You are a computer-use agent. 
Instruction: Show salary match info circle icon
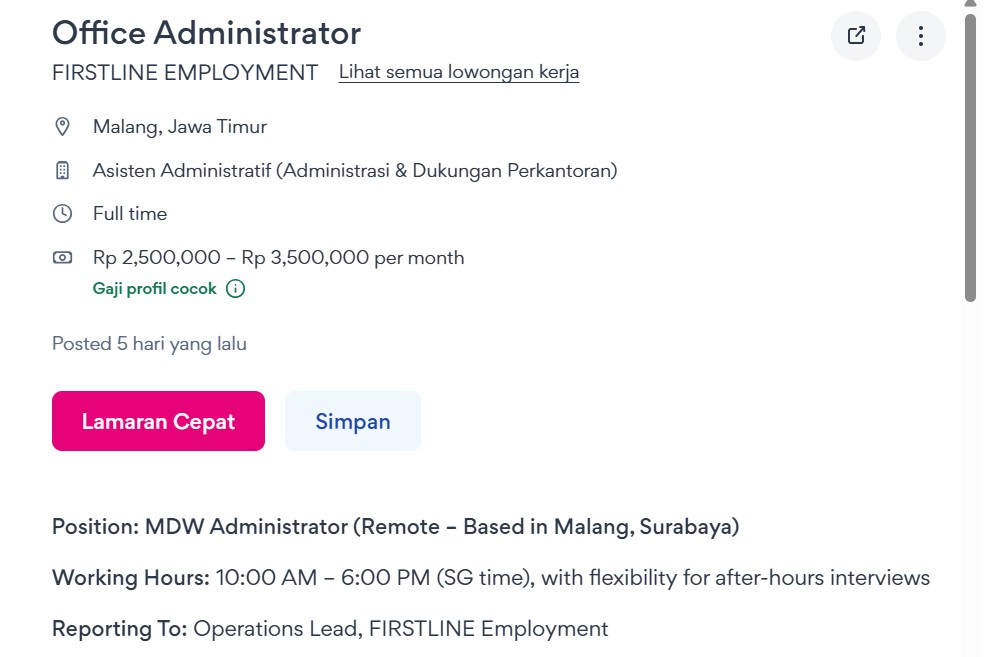click(235, 289)
